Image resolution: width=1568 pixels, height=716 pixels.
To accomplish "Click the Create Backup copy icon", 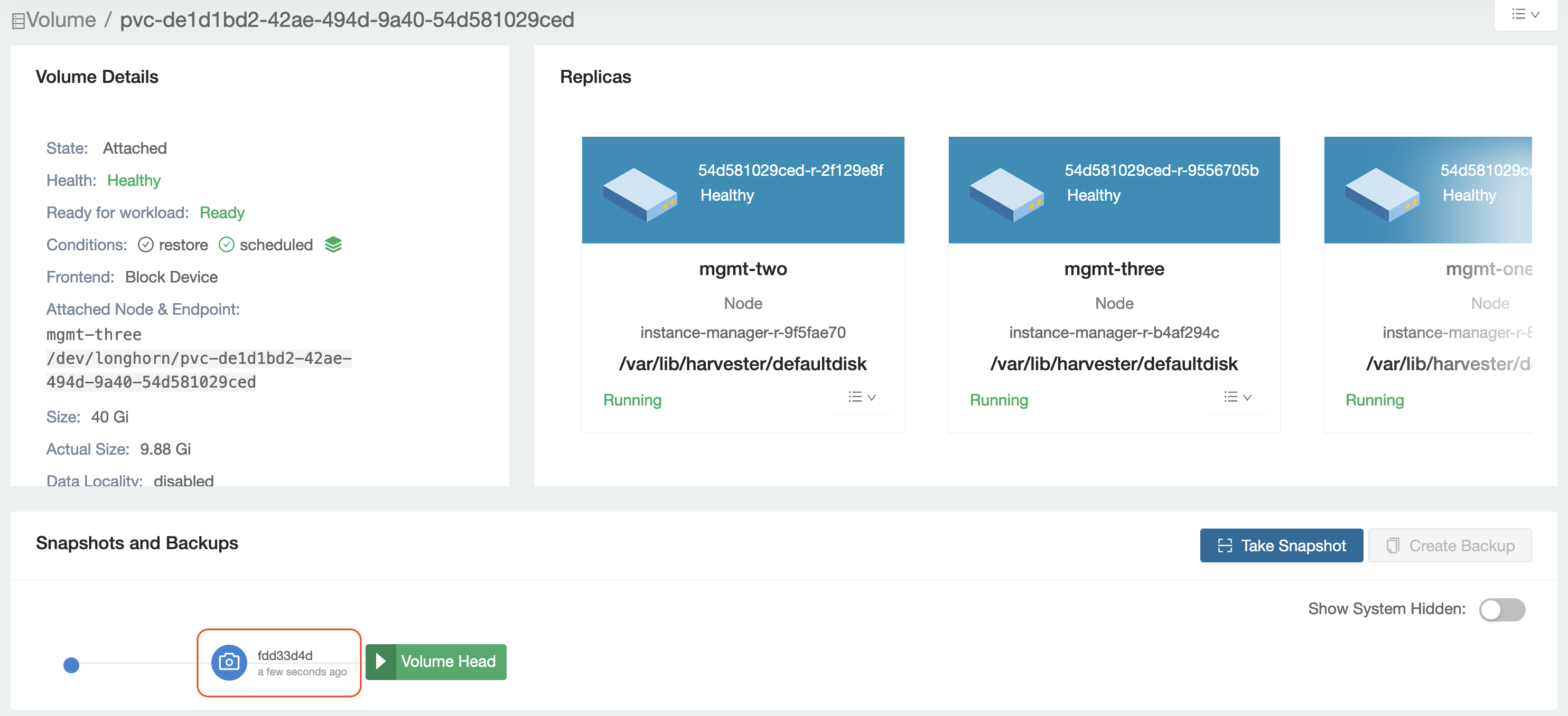I will pyautogui.click(x=1393, y=545).
